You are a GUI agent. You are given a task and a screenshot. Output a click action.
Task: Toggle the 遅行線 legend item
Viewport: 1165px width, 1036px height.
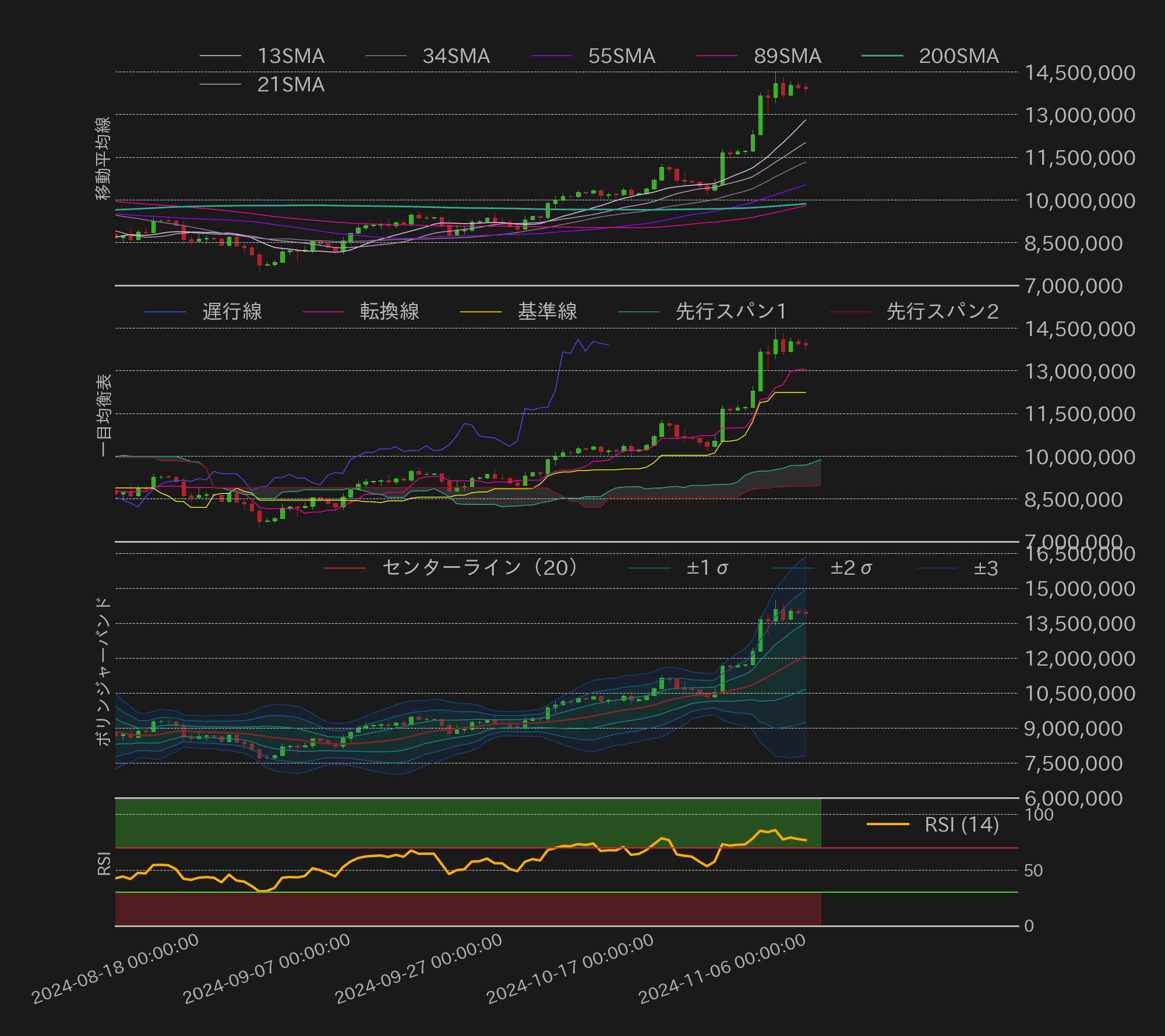pos(232,312)
